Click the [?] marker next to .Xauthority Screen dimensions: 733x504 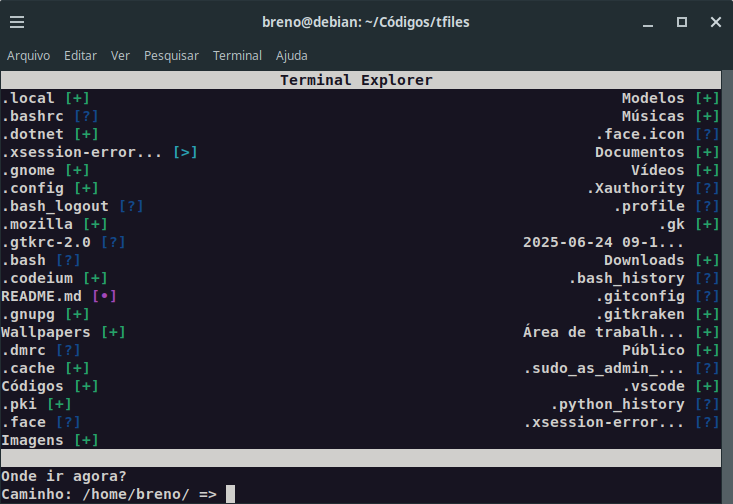pos(707,188)
